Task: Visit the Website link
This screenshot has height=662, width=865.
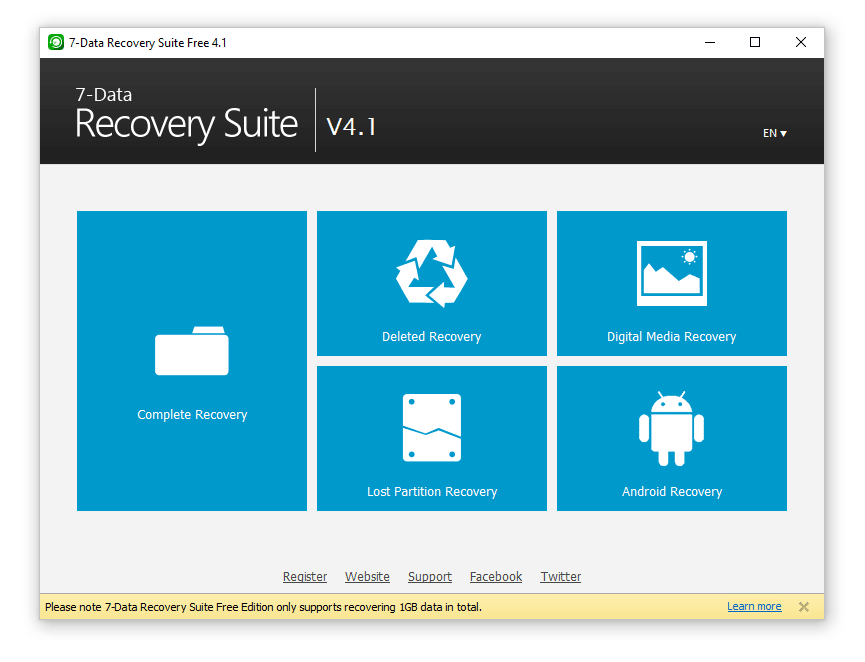Action: (367, 576)
